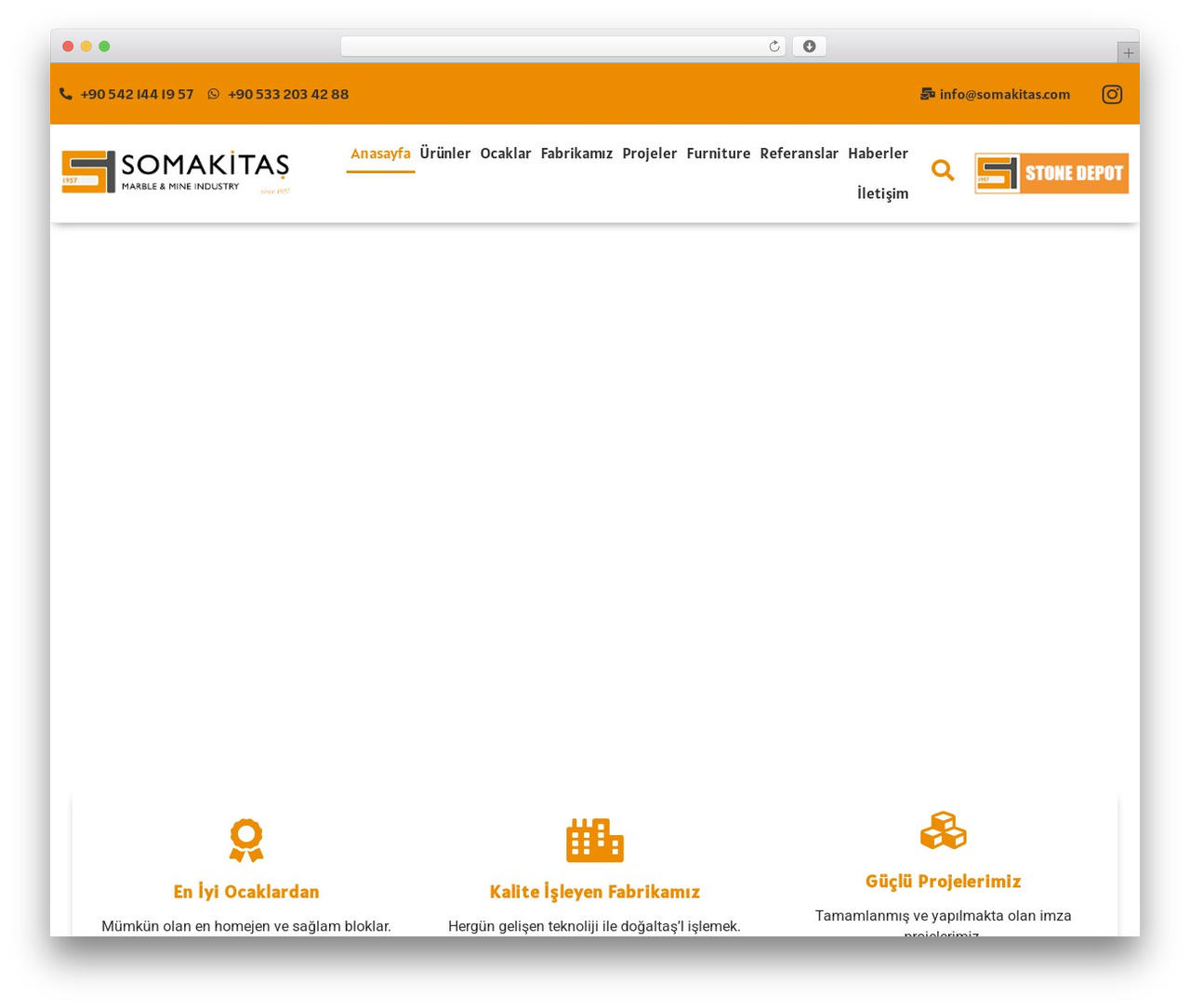Click the stacked cubes icon
Screen dimensions: 1190x1008
pyautogui.click(x=943, y=830)
